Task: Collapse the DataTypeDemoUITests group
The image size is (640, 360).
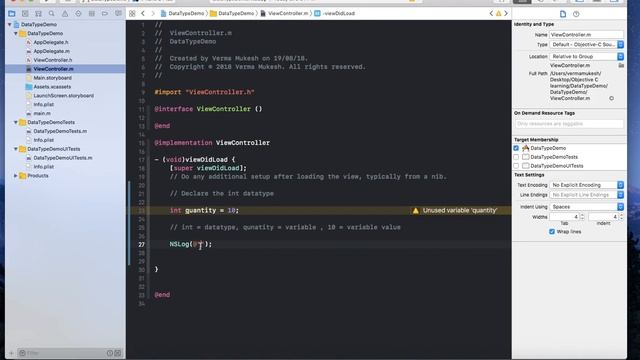Action: [16, 149]
